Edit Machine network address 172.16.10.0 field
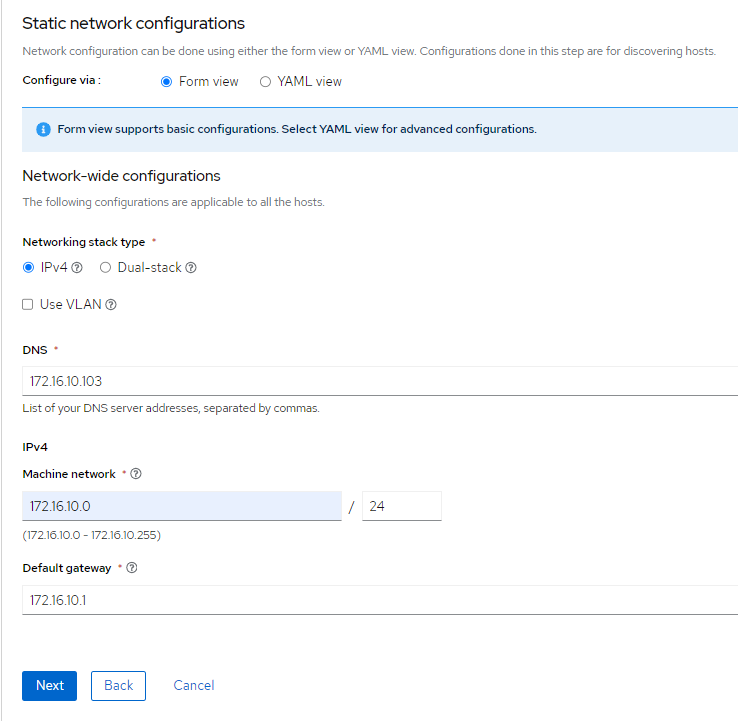 pos(182,506)
